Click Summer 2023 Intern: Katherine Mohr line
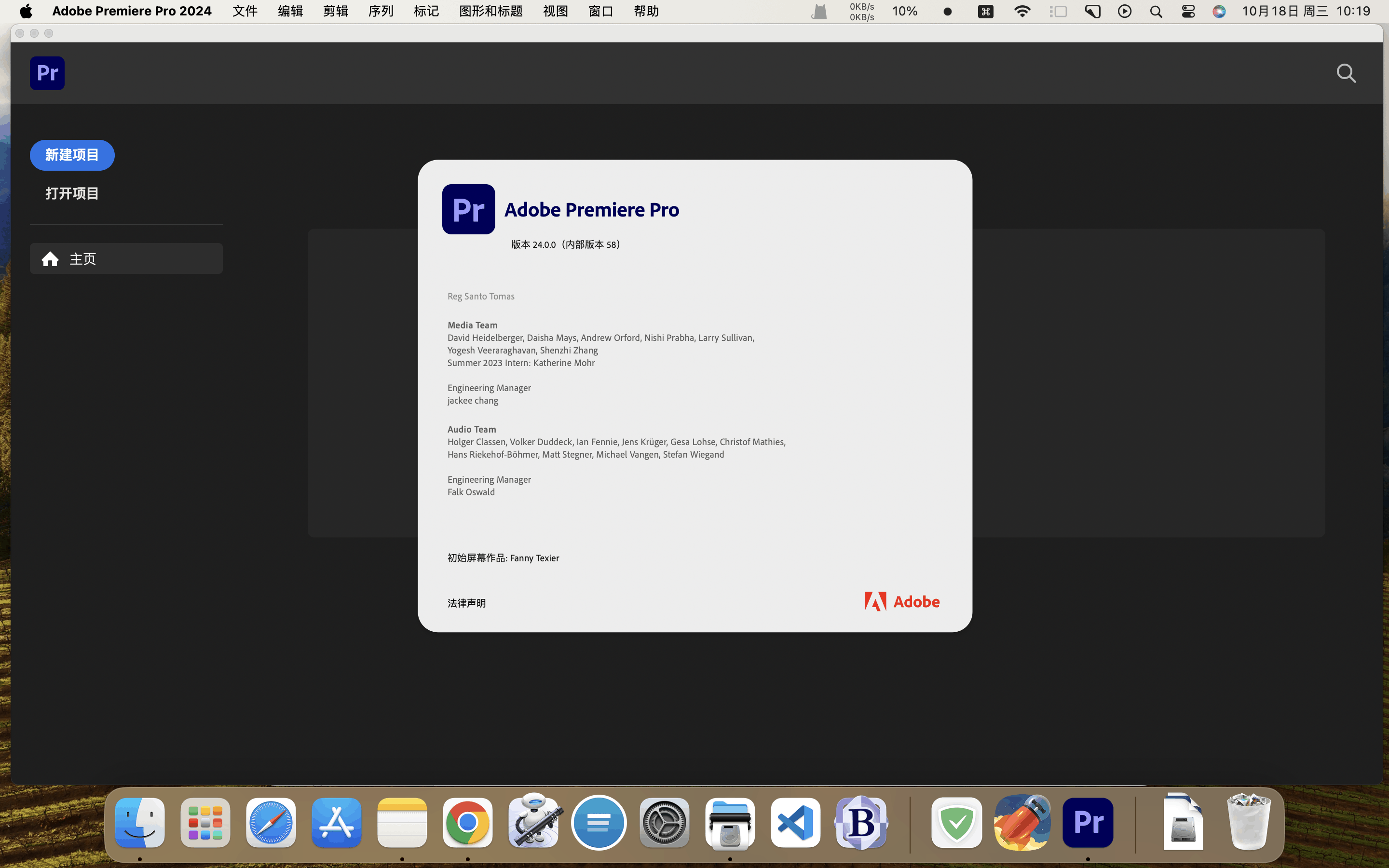The width and height of the screenshot is (1389, 868). pyautogui.click(x=521, y=363)
